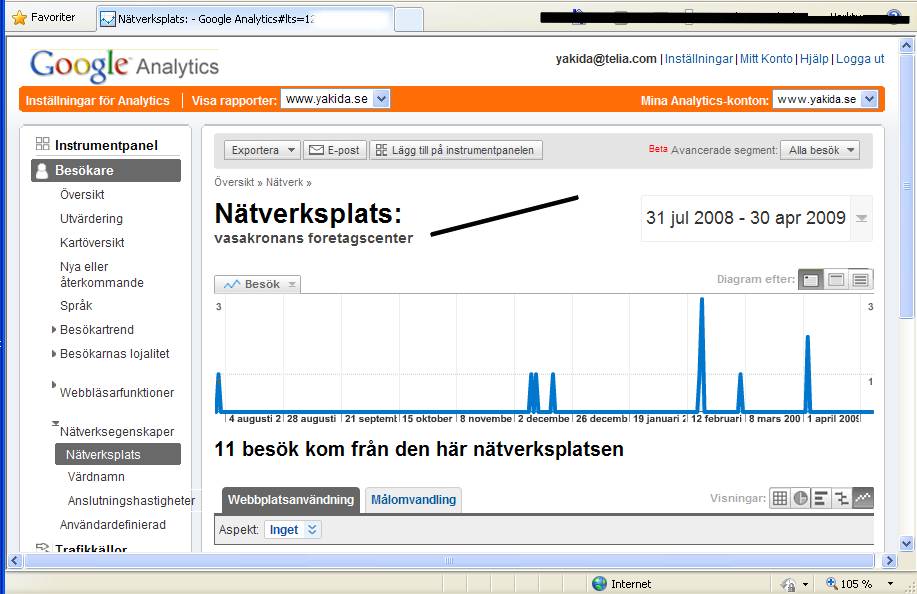Click the Internet zone globe icon
The image size is (917, 594).
(x=599, y=583)
